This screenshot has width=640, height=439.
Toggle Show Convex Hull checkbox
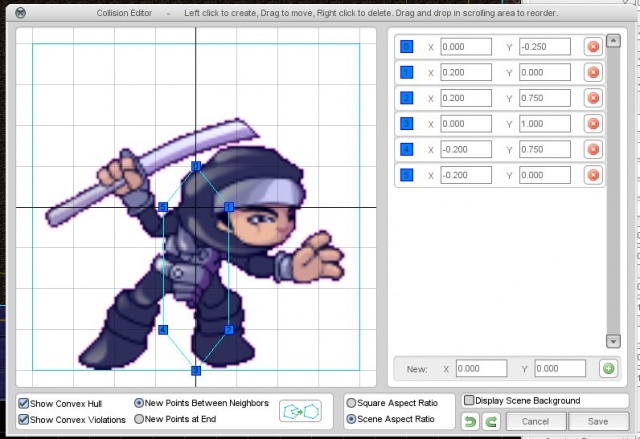pos(24,404)
